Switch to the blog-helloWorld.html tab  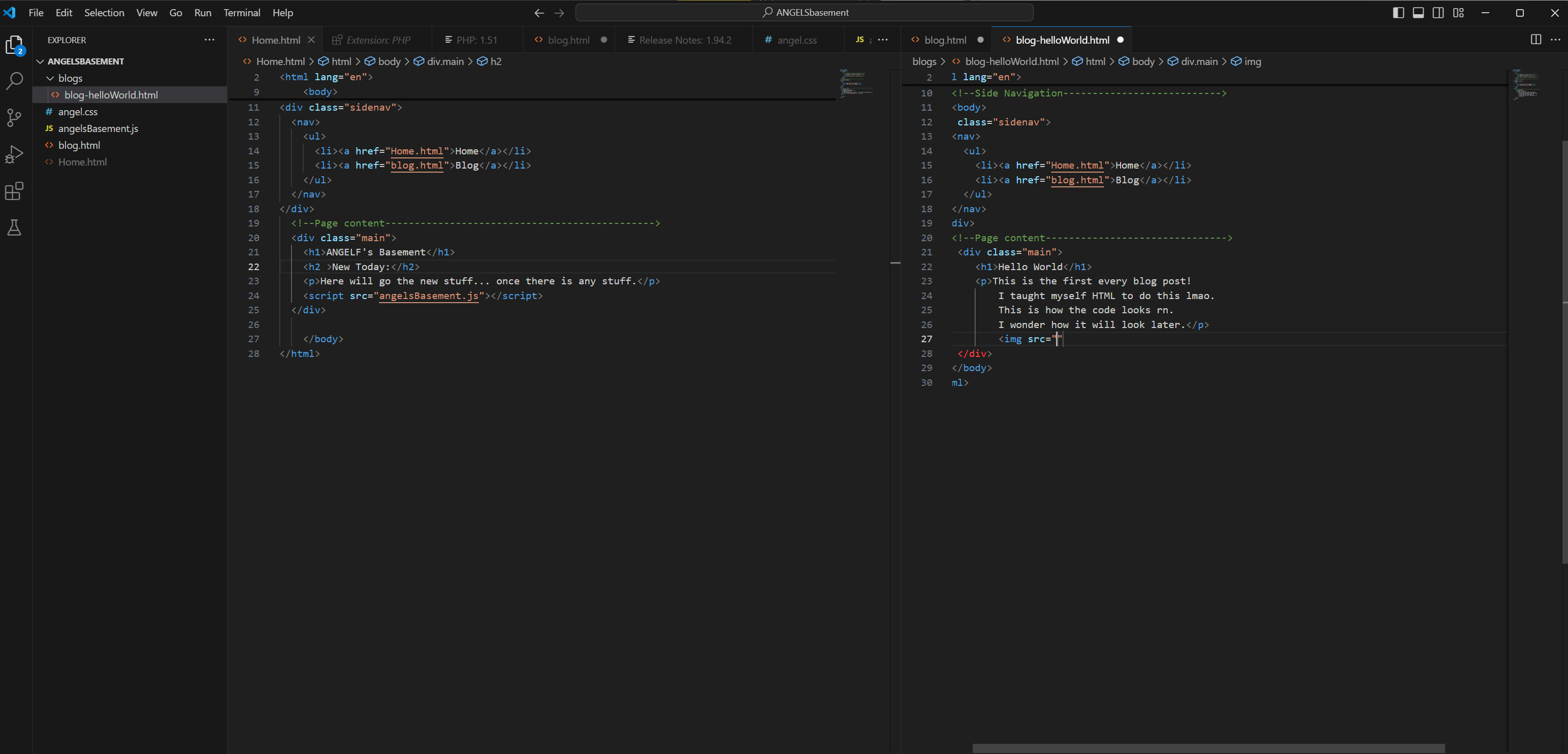click(x=1062, y=40)
